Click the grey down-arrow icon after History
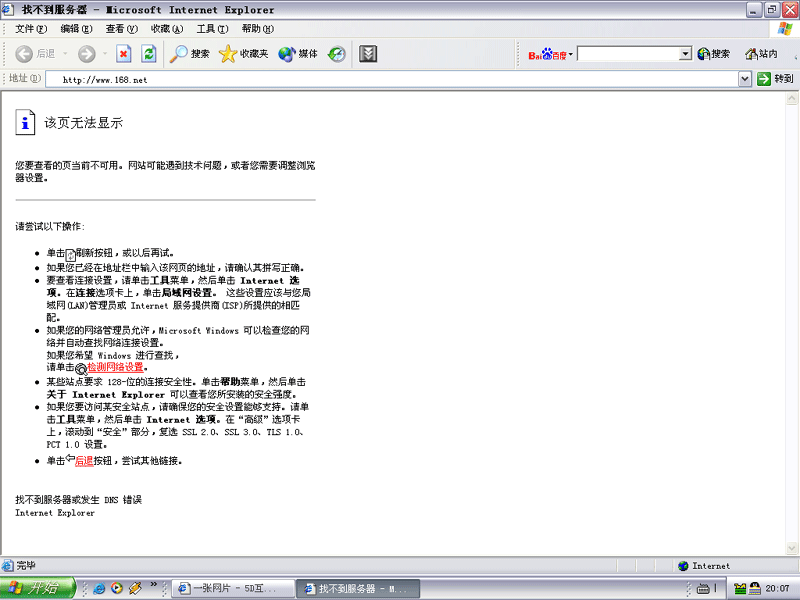The height and width of the screenshot is (600, 800). pos(368,54)
